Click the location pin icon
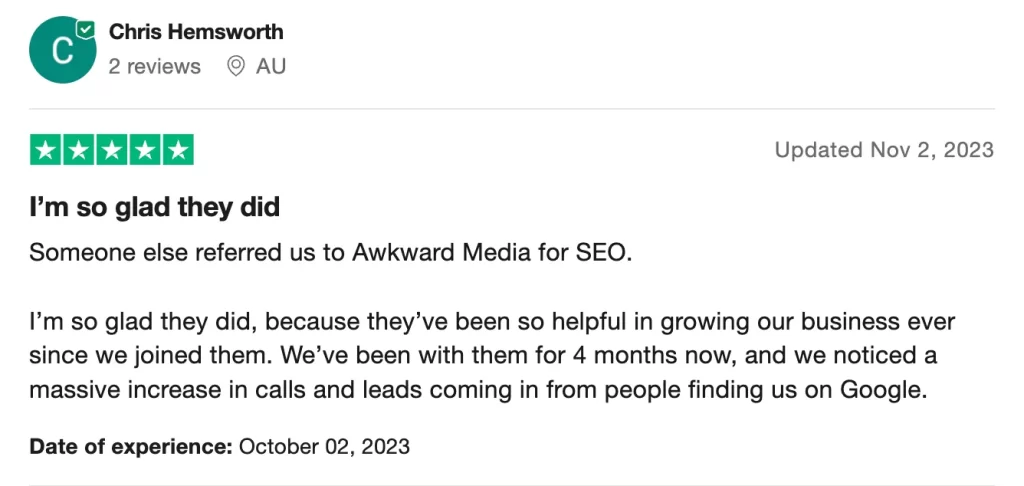This screenshot has width=1024, height=486. (235, 66)
